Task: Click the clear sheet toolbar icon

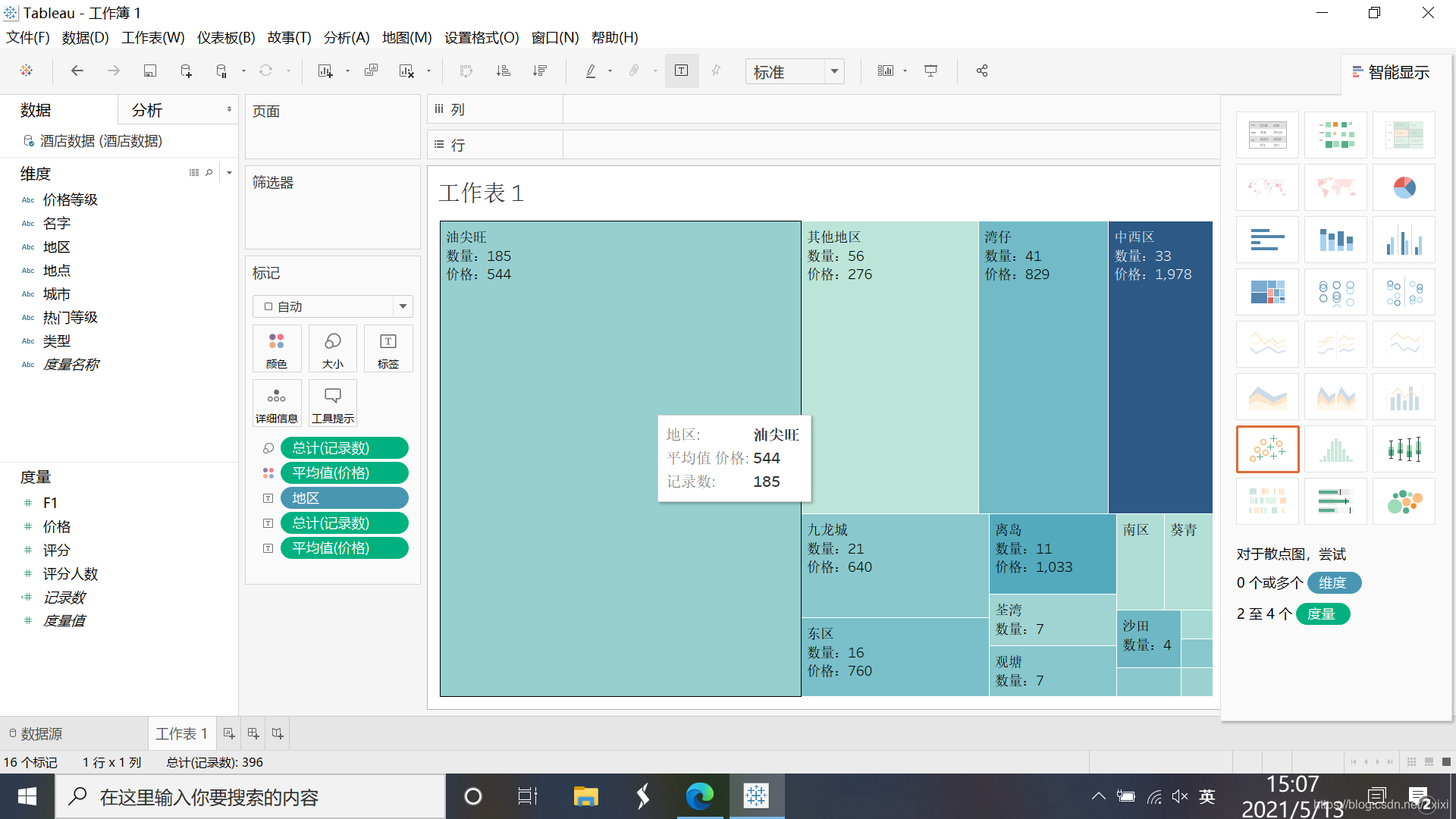Action: tap(406, 71)
